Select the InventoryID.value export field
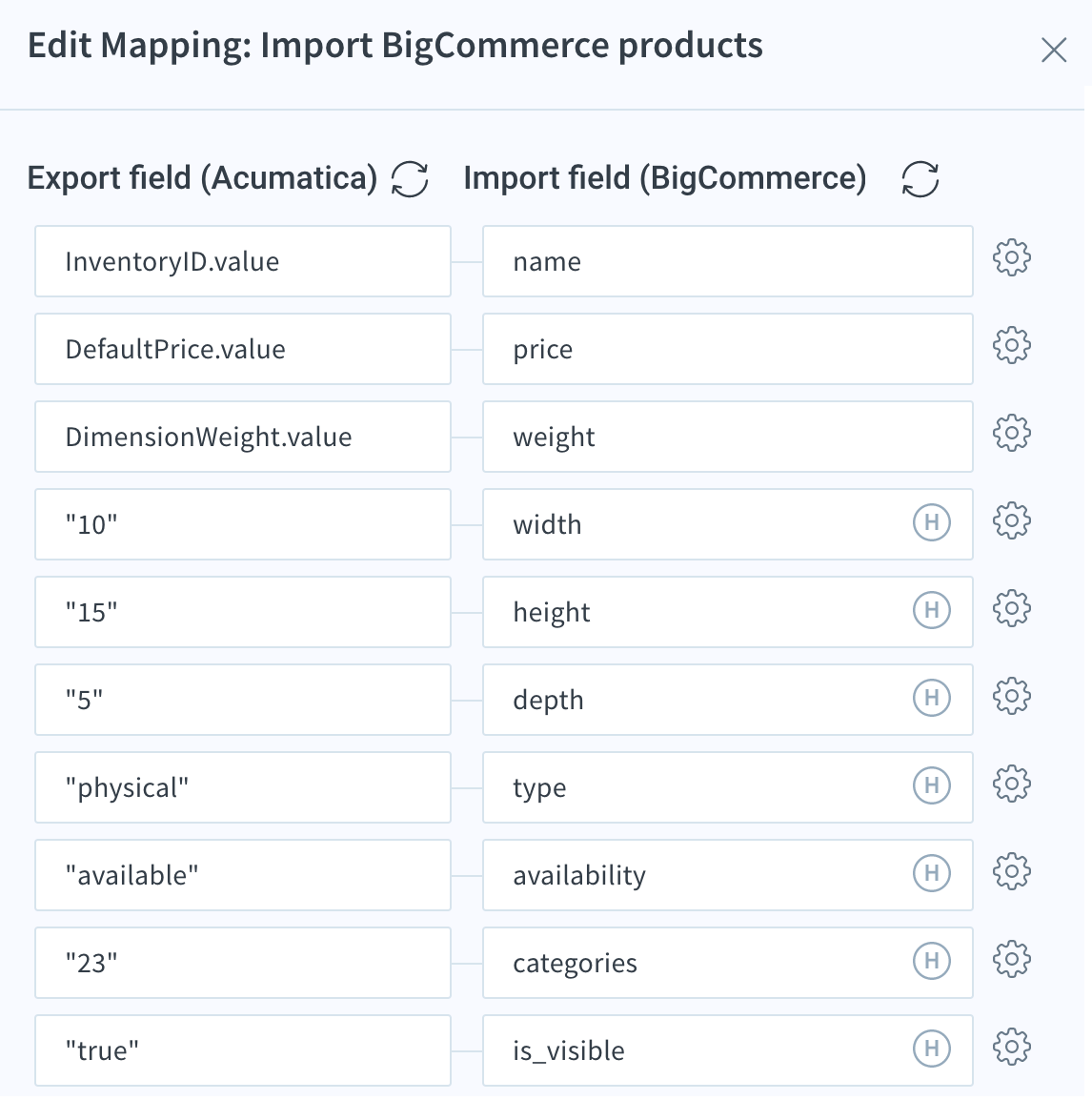This screenshot has width=1092, height=1100. tap(243, 261)
